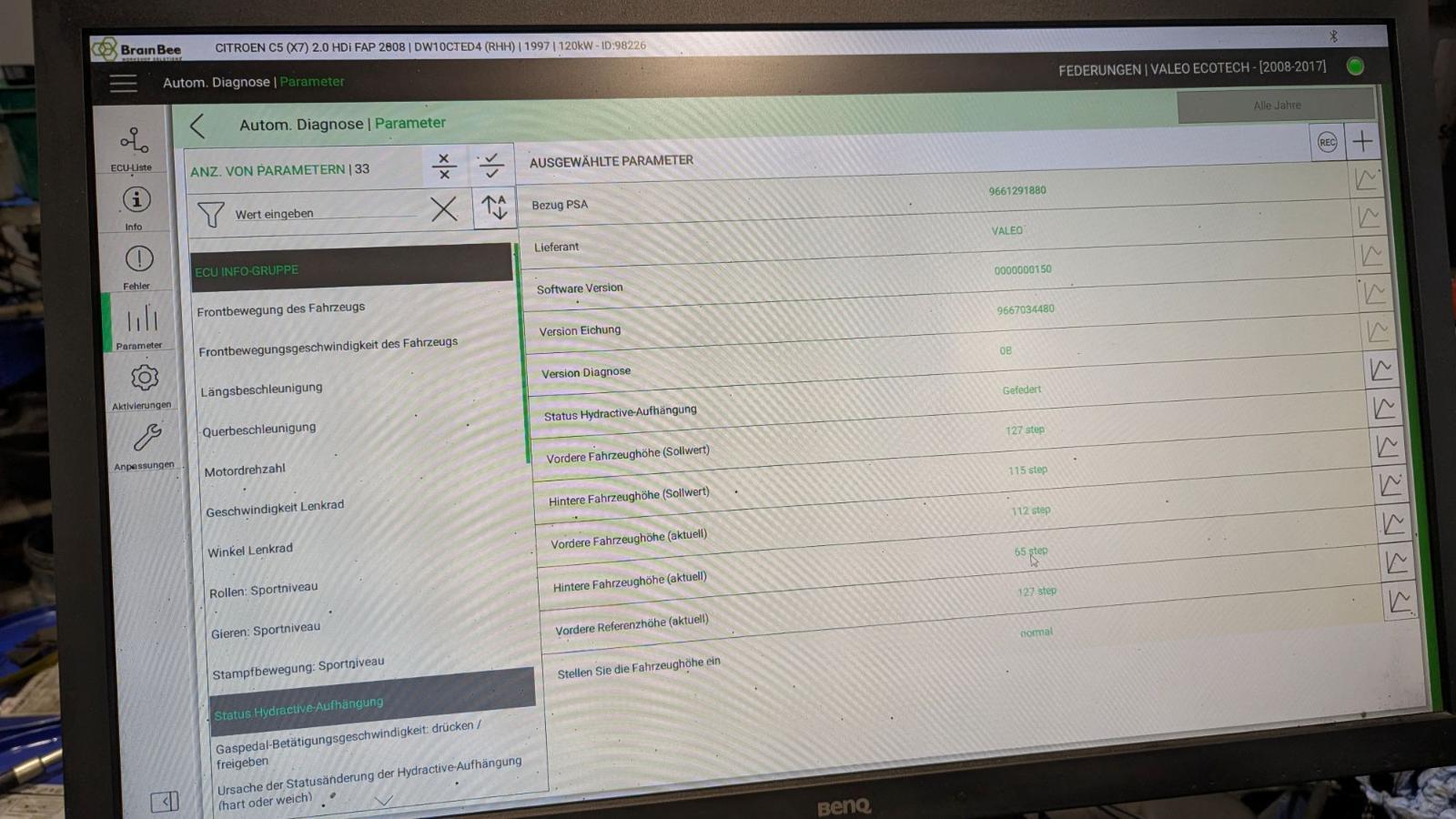Open the Info sidebar section

point(136,207)
